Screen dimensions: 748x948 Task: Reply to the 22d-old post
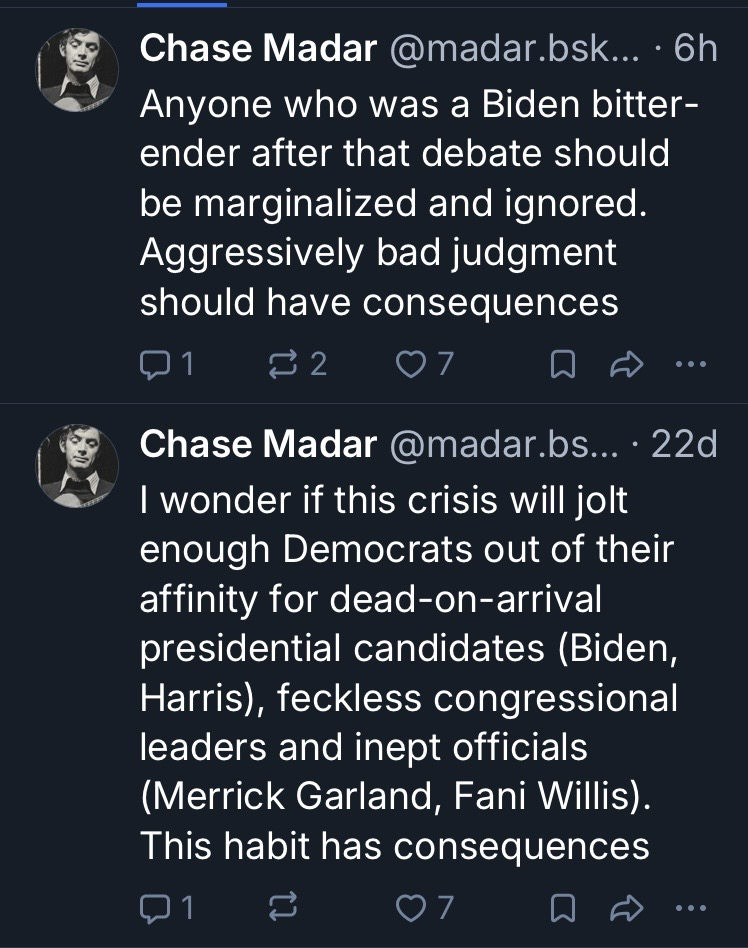(x=166, y=908)
